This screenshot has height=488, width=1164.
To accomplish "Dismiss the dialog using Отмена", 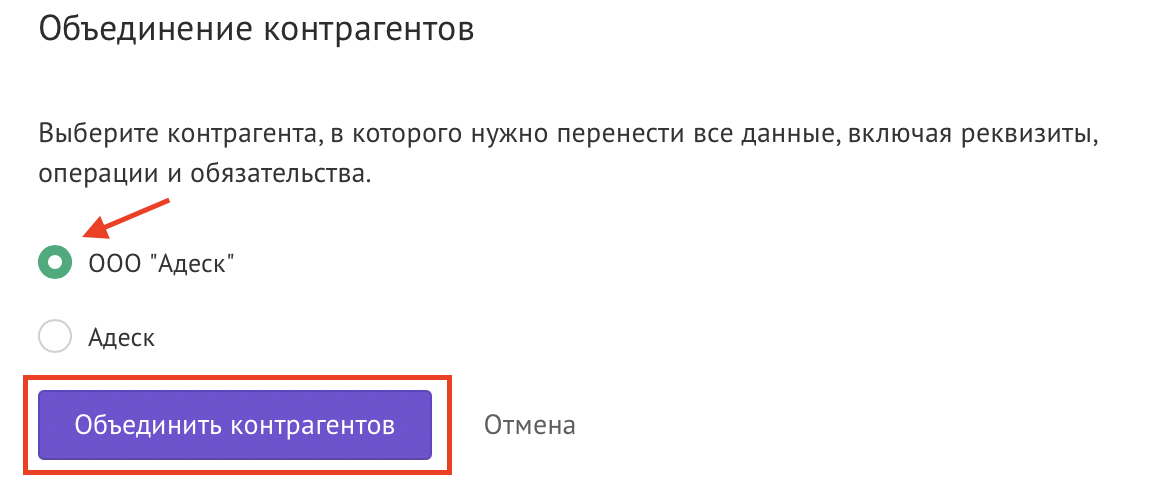I will 529,426.
